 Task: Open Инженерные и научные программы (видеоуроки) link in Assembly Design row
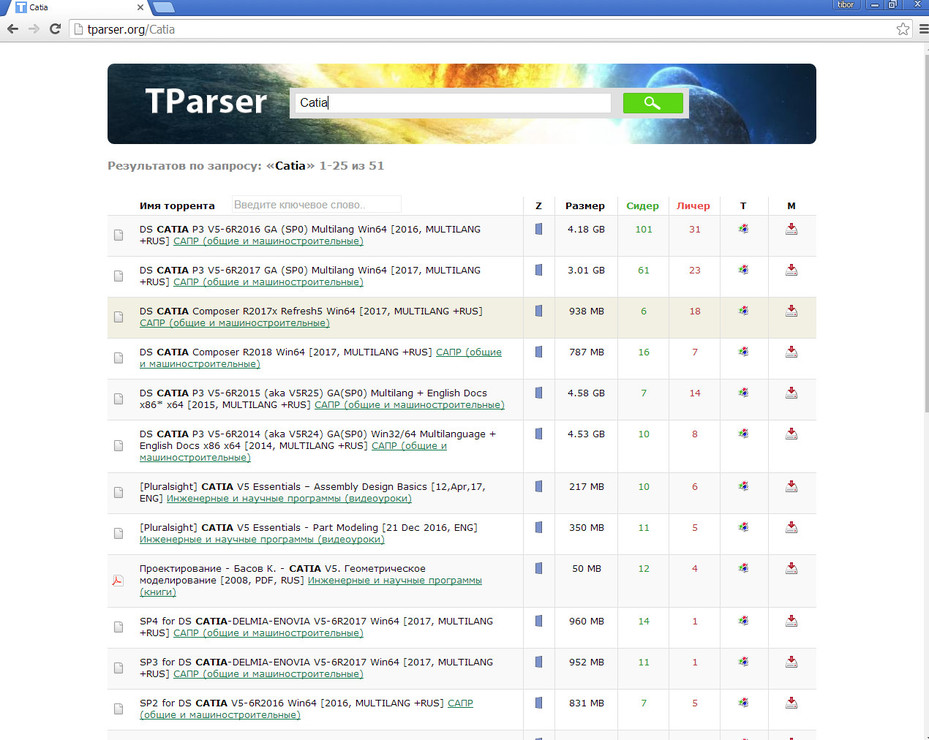pos(289,498)
